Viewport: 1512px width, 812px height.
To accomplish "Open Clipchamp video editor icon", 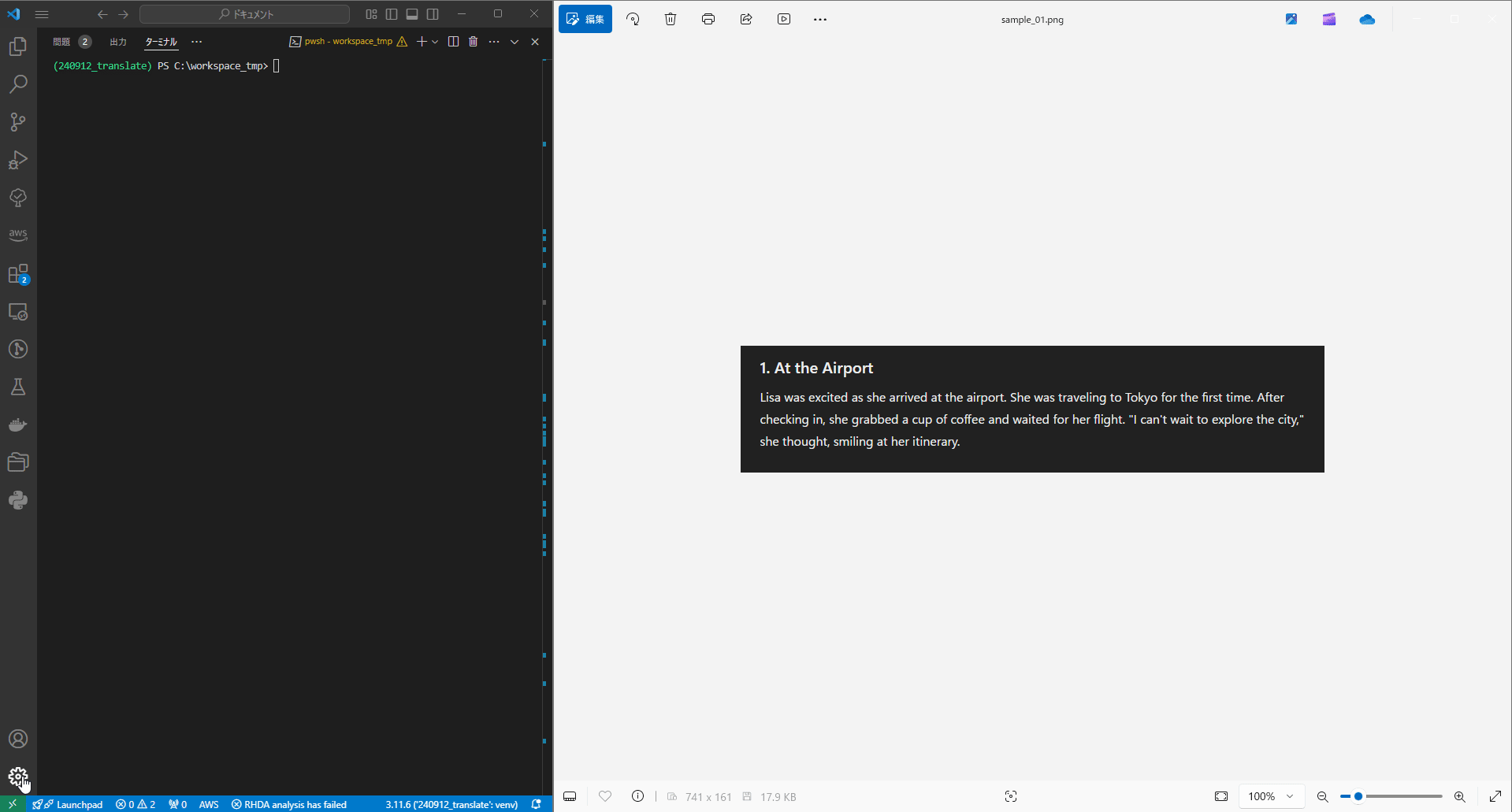I will [1329, 19].
